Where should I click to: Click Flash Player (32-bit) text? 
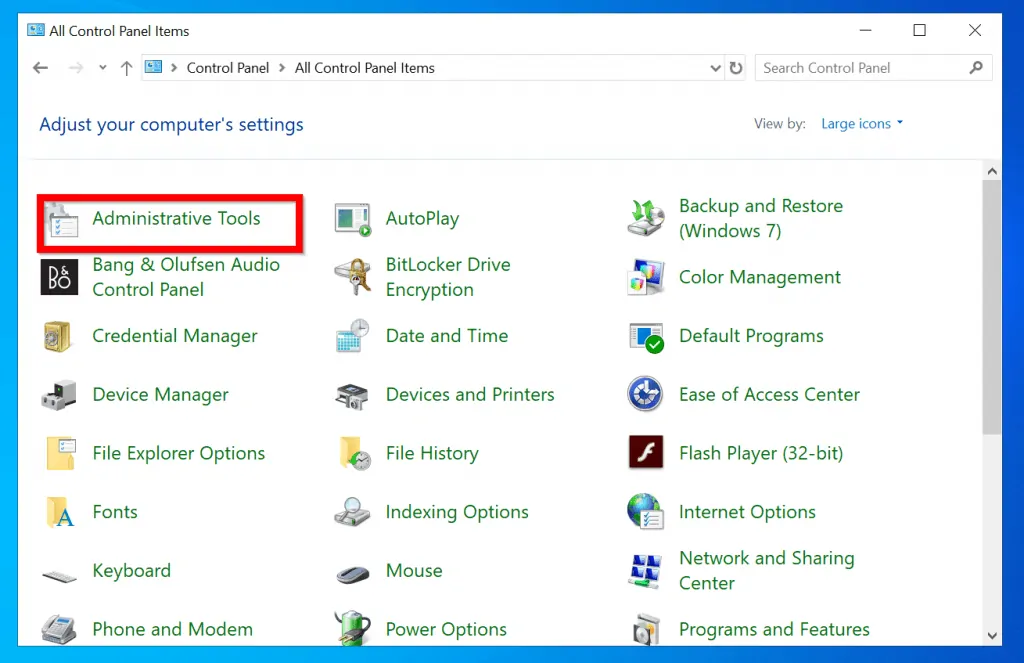point(761,453)
